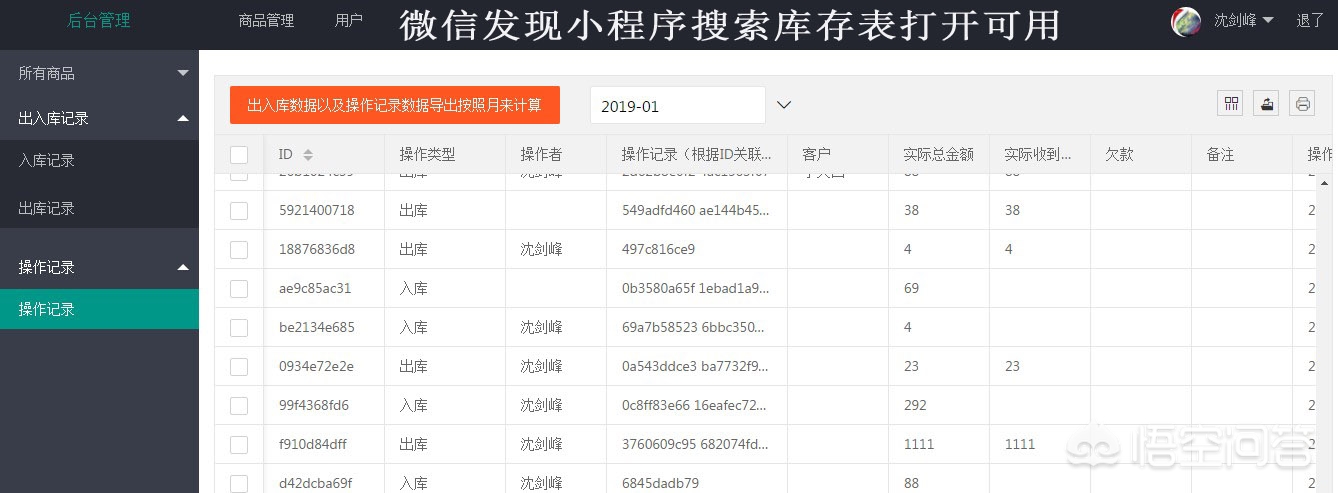Check the row with ID 5921400718

click(x=239, y=210)
